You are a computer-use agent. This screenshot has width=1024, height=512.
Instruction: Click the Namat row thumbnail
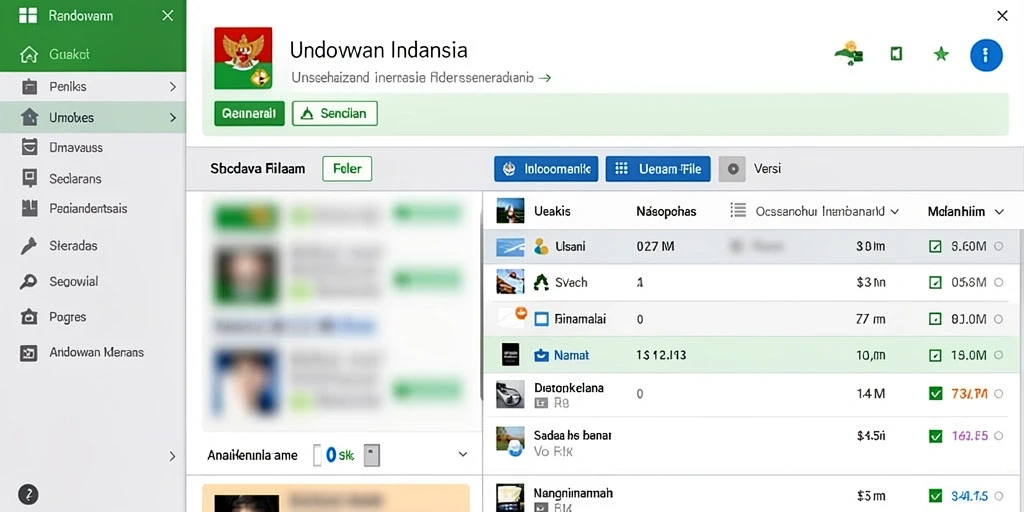[x=510, y=355]
